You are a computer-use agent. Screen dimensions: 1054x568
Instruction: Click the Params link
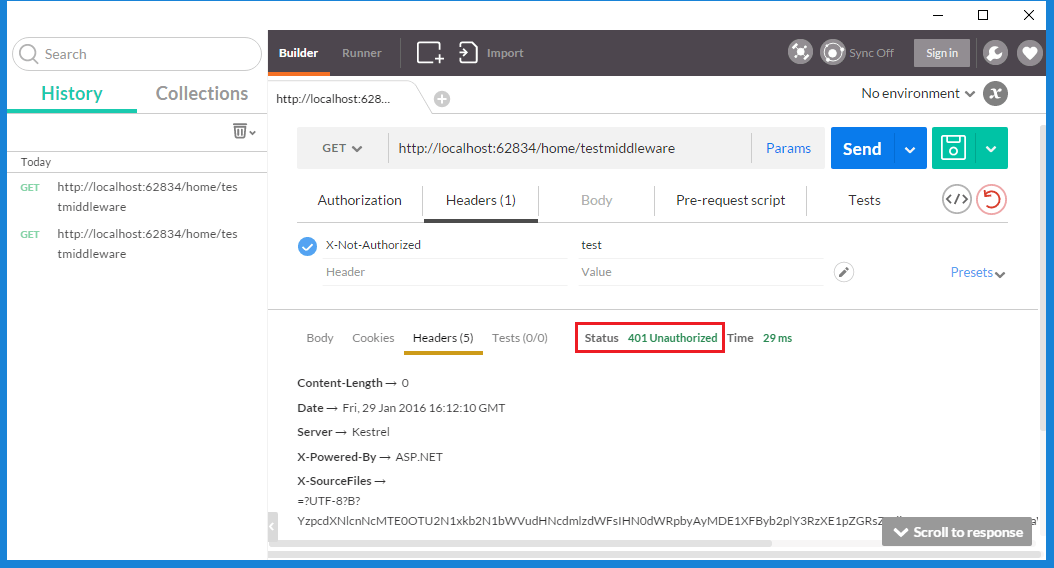788,149
